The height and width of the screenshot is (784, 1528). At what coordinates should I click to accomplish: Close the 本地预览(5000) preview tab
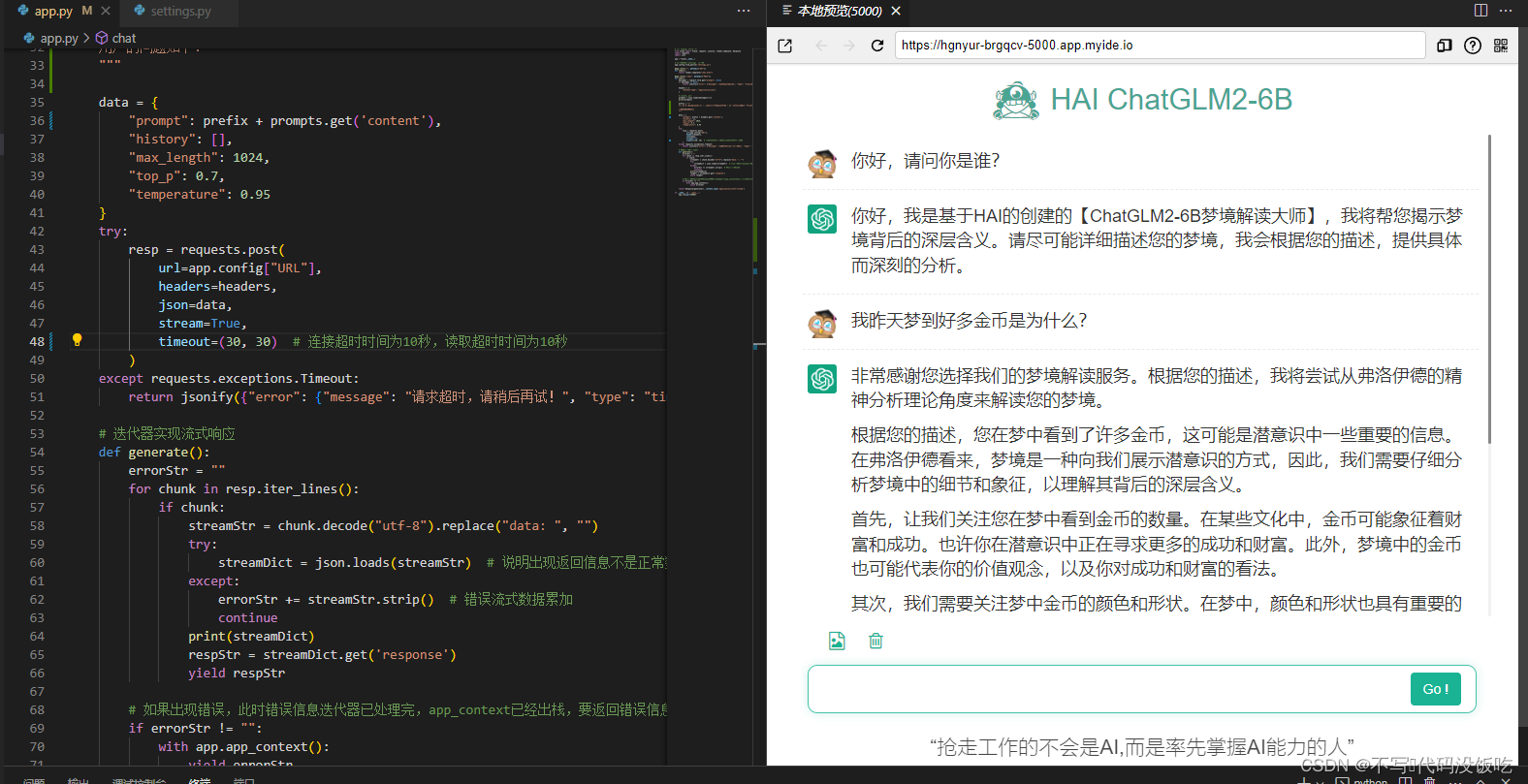pos(896,11)
